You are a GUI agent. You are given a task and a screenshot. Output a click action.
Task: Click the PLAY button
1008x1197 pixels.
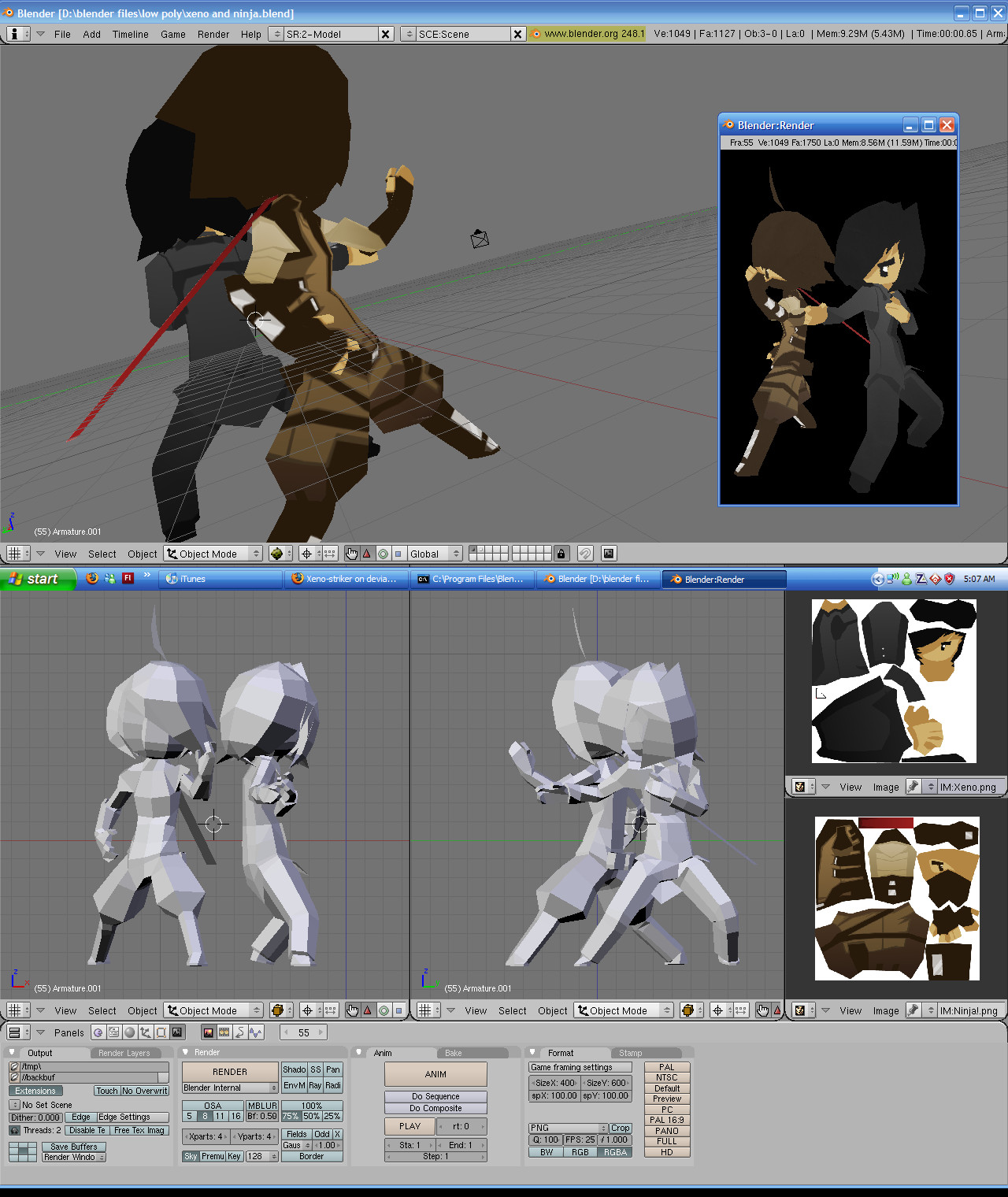[409, 1126]
